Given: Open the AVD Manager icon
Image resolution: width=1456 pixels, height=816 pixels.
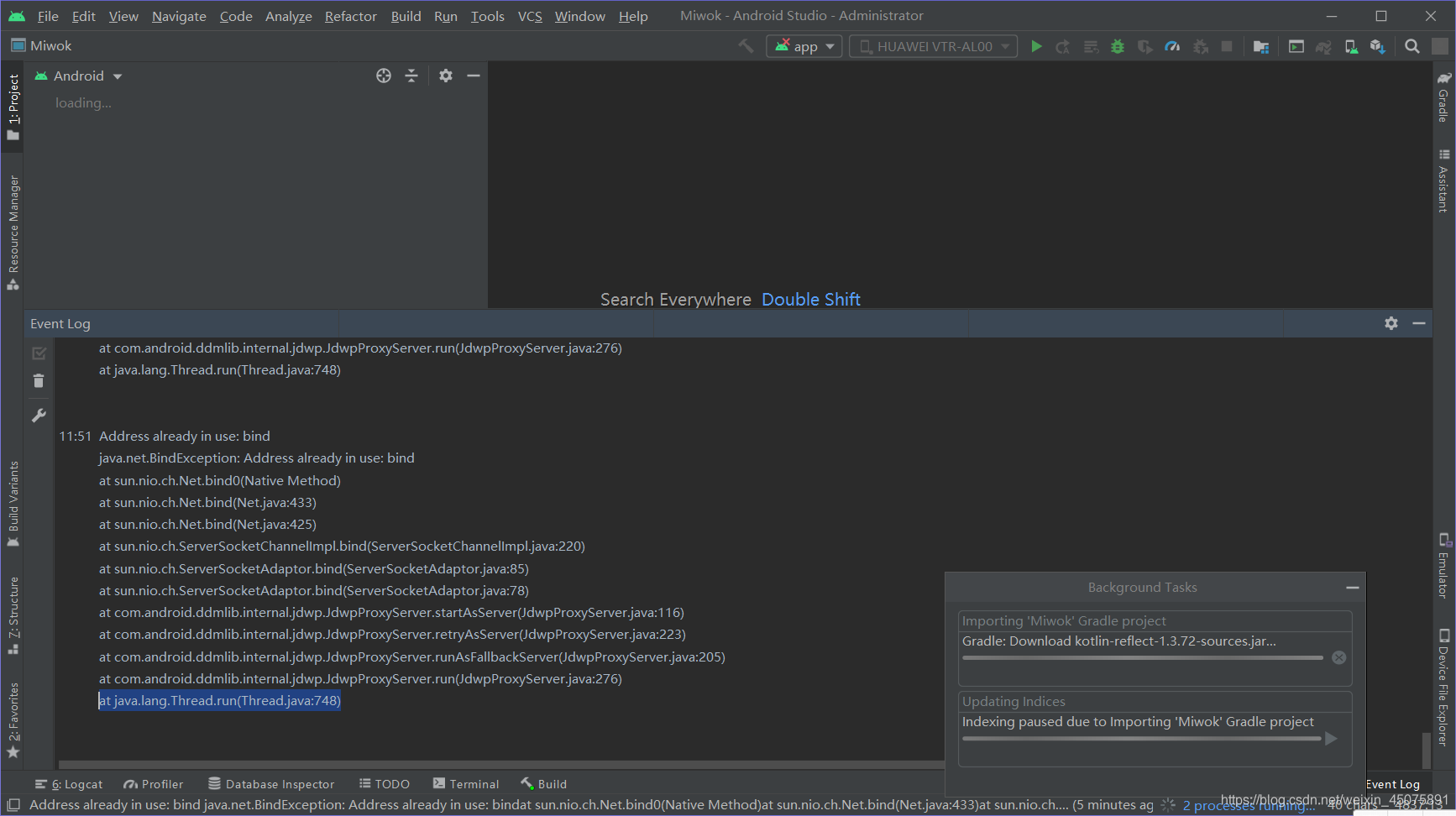Looking at the screenshot, I should tap(1351, 46).
